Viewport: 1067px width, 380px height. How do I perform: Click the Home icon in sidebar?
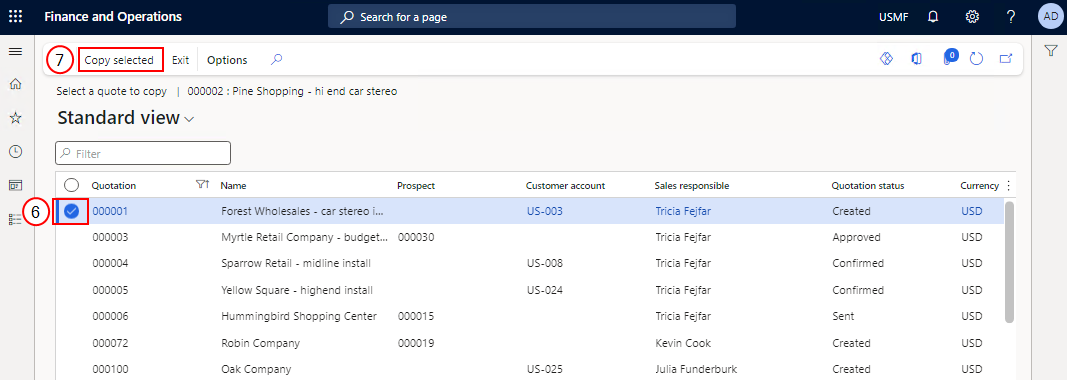coord(15,84)
